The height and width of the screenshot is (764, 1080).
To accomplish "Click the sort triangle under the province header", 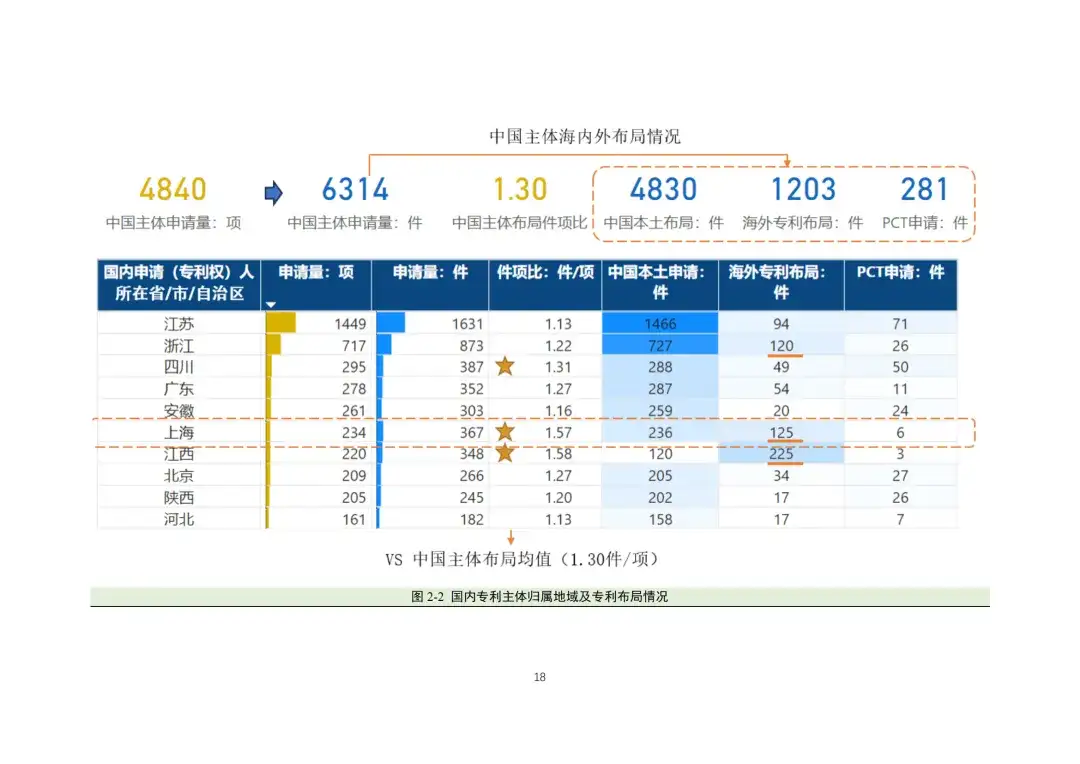I will point(271,304).
